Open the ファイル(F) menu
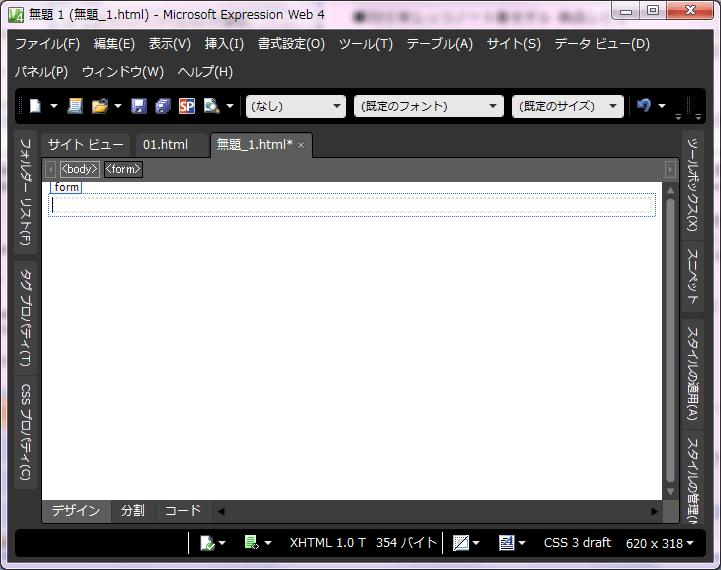Image resolution: width=721 pixels, height=570 pixels. pos(47,44)
